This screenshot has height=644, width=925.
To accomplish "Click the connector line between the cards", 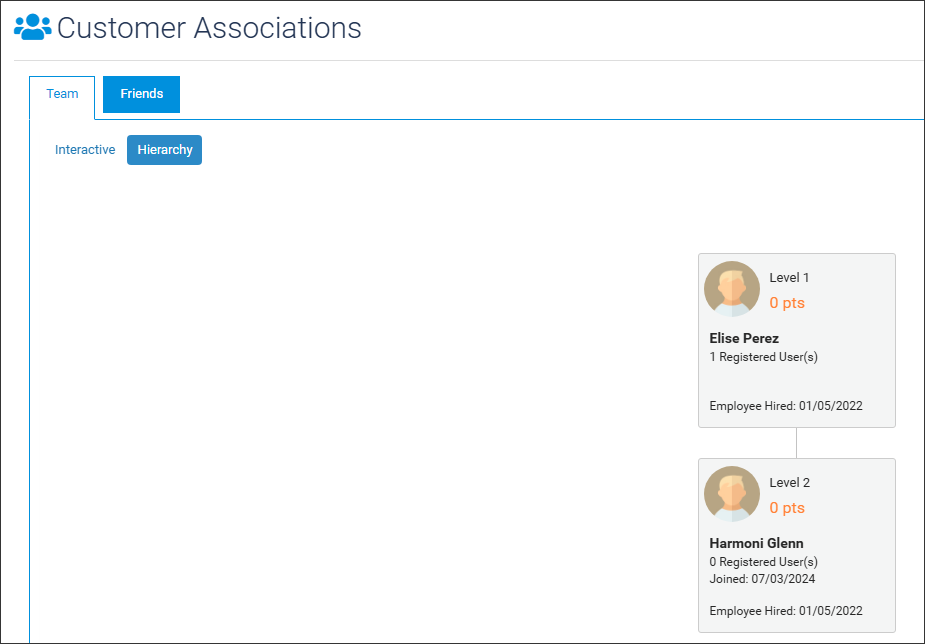I will tap(796, 443).
